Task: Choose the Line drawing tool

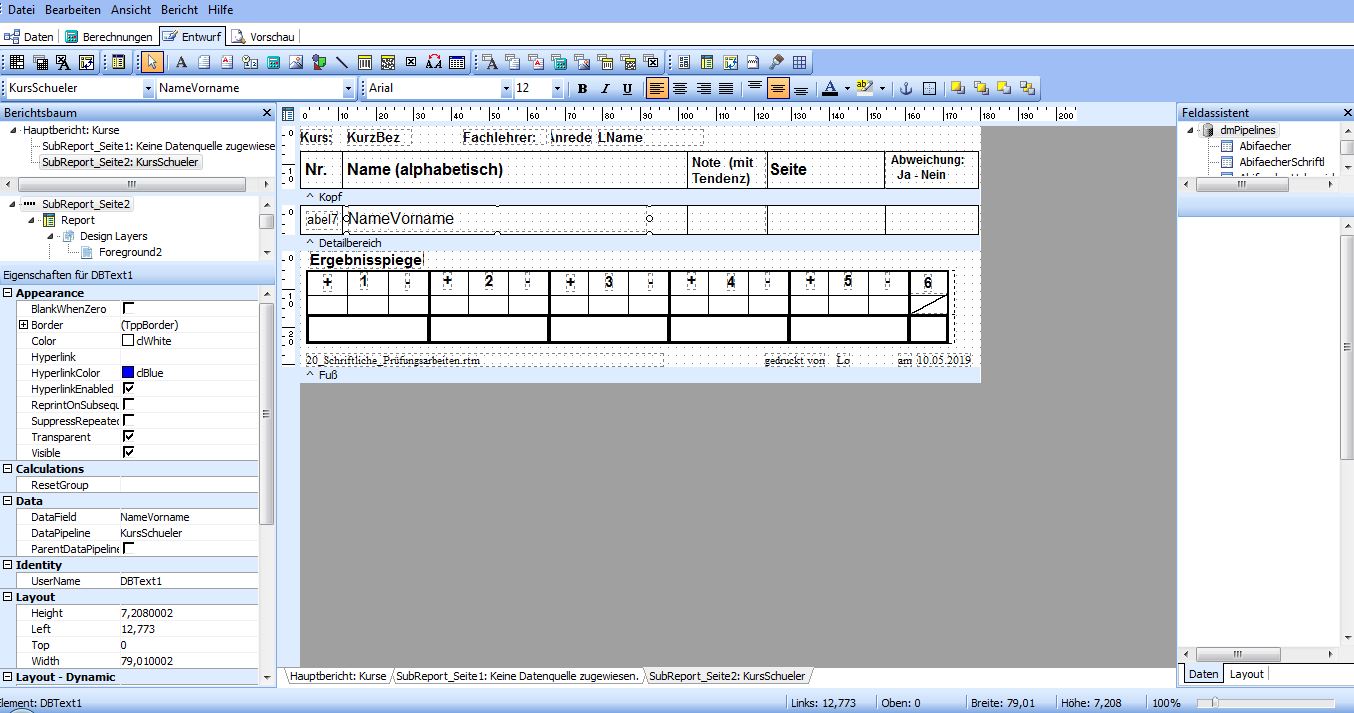Action: pyautogui.click(x=342, y=62)
